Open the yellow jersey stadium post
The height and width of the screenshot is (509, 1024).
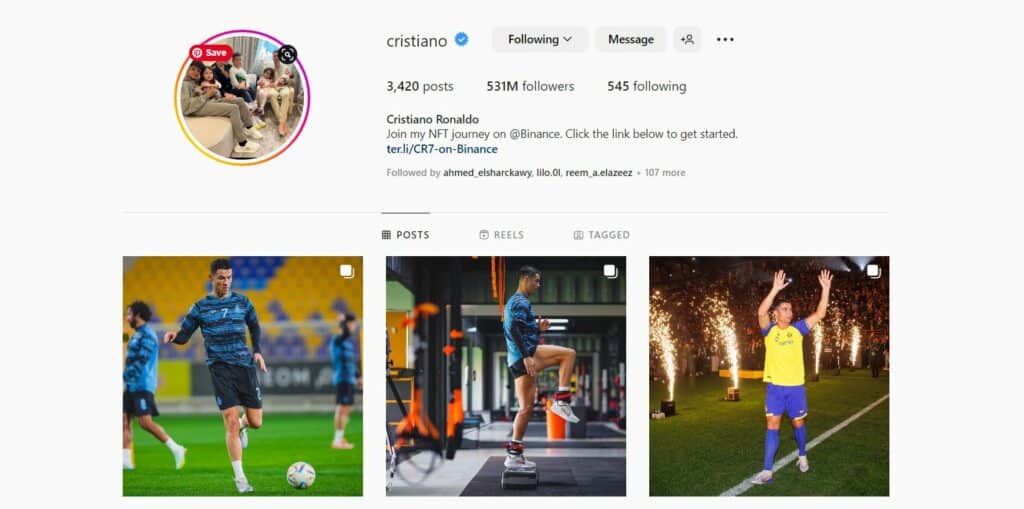[769, 376]
